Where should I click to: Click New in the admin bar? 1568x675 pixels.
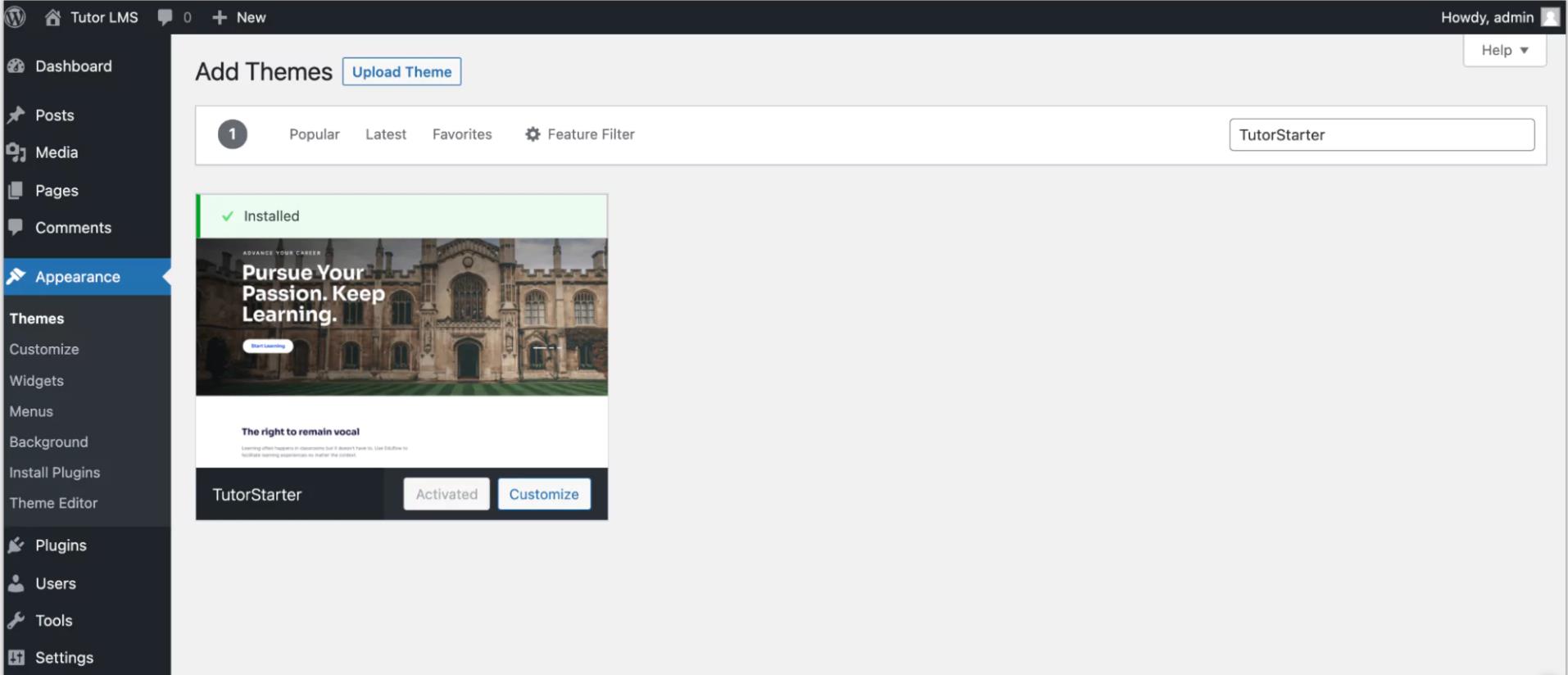tap(251, 17)
